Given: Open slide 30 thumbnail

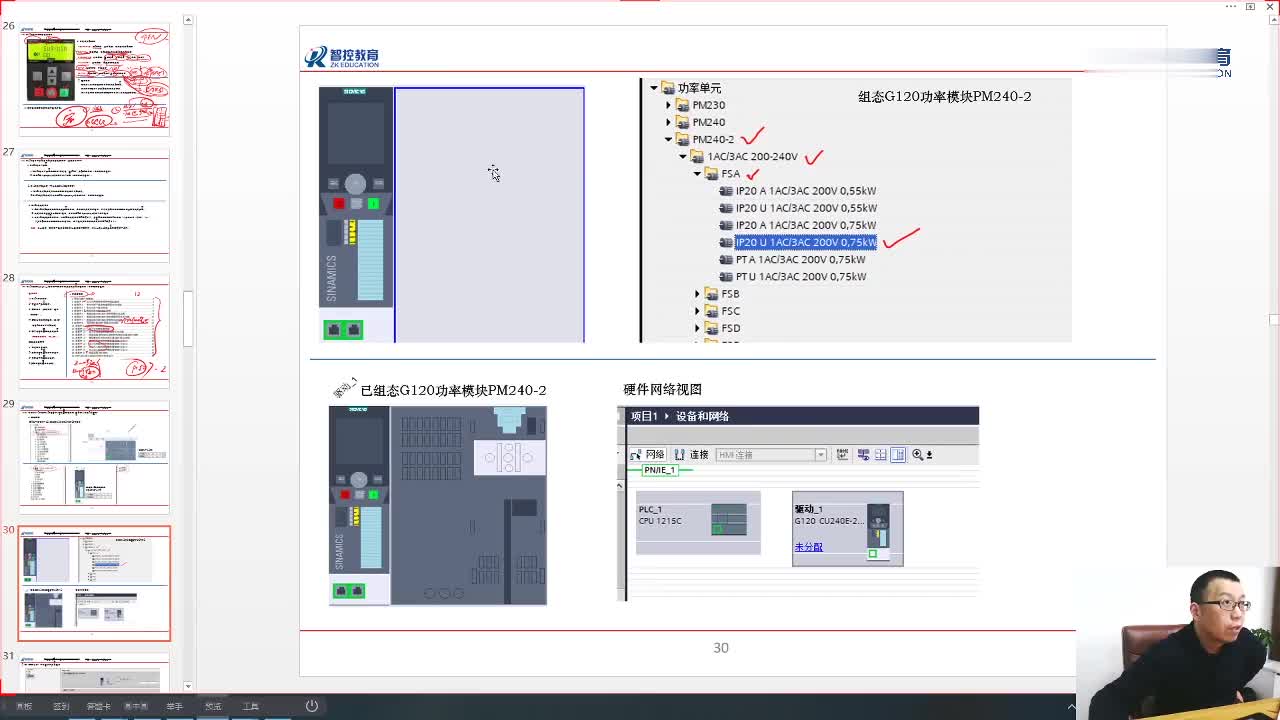Looking at the screenshot, I should pyautogui.click(x=94, y=583).
